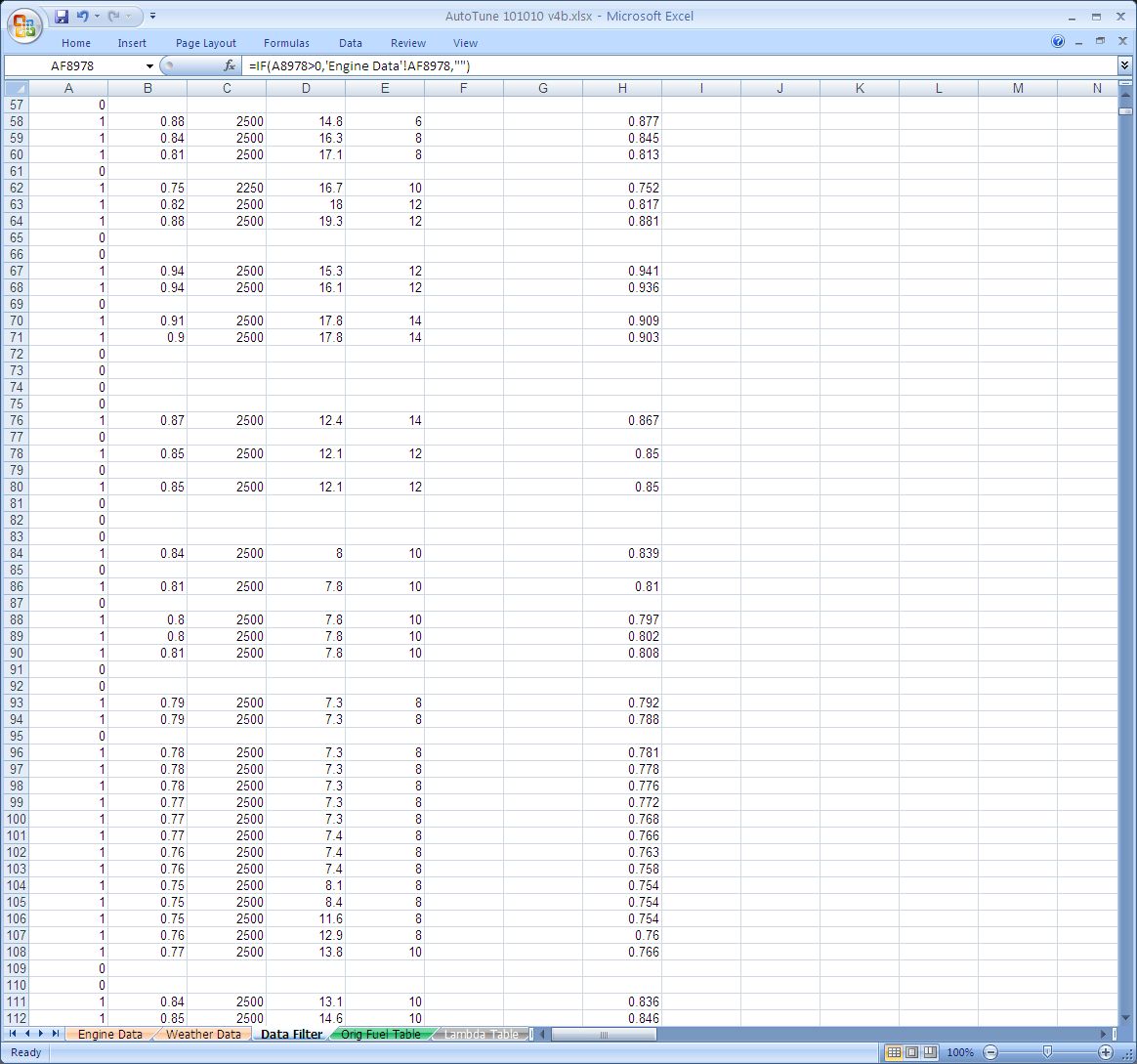Viewport: 1137px width, 1064px height.
Task: Open the Formulas ribbon tab
Action: click(x=286, y=43)
